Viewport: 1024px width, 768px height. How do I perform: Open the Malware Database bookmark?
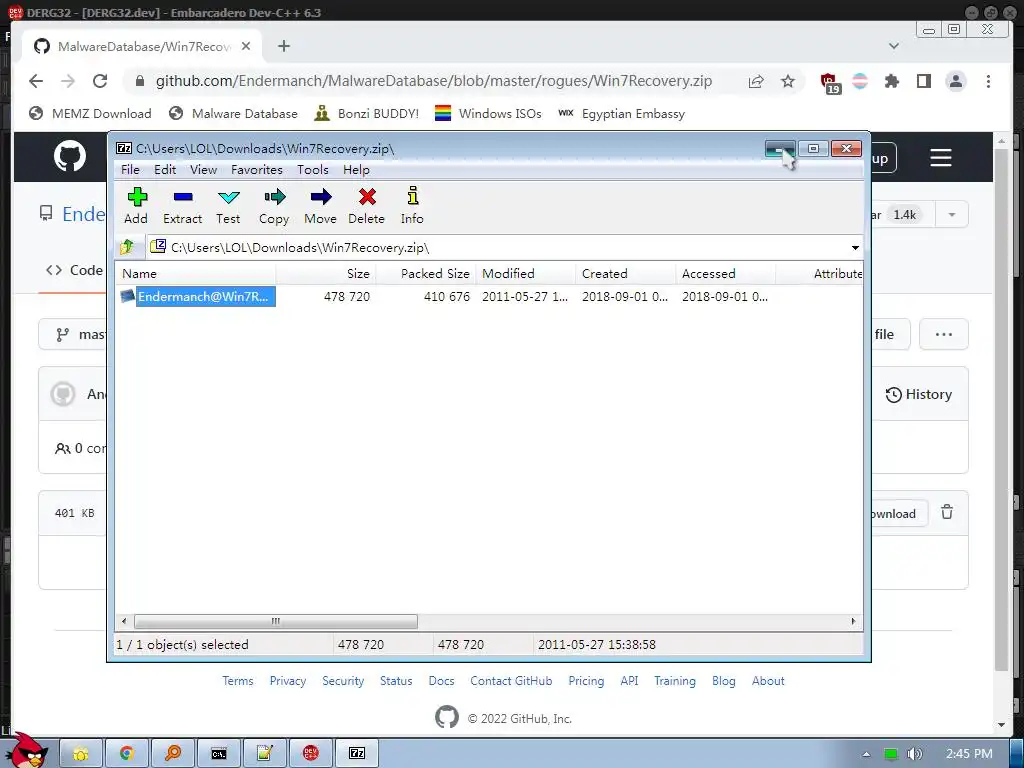pyautogui.click(x=233, y=114)
